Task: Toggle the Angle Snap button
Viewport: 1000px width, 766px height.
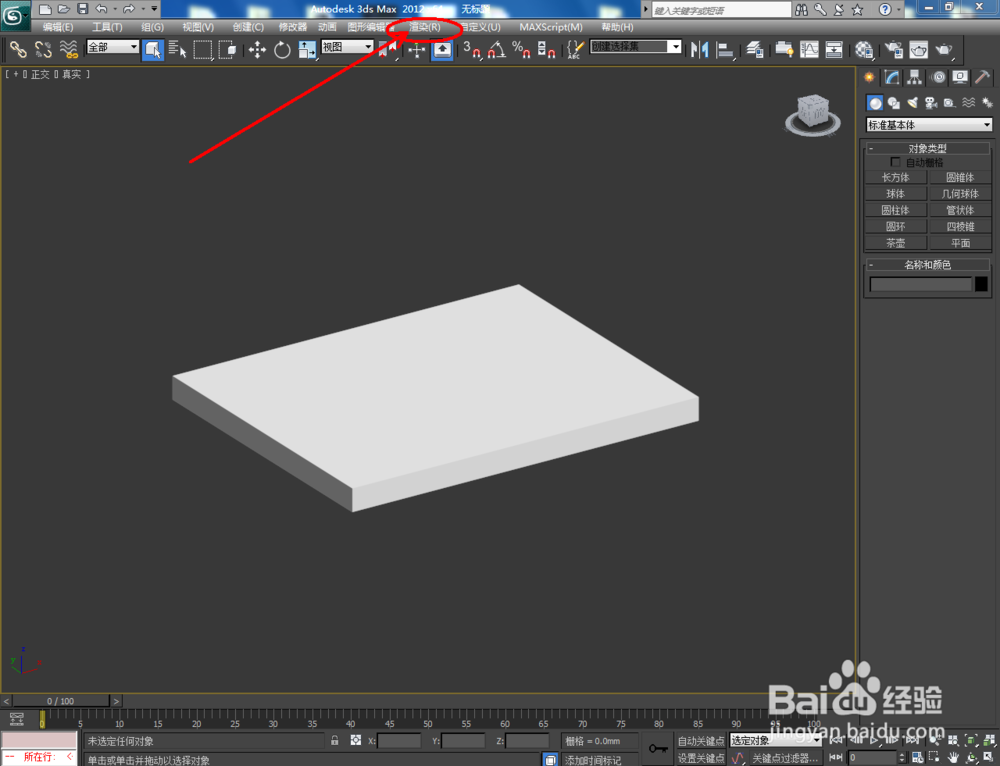Action: click(x=497, y=49)
